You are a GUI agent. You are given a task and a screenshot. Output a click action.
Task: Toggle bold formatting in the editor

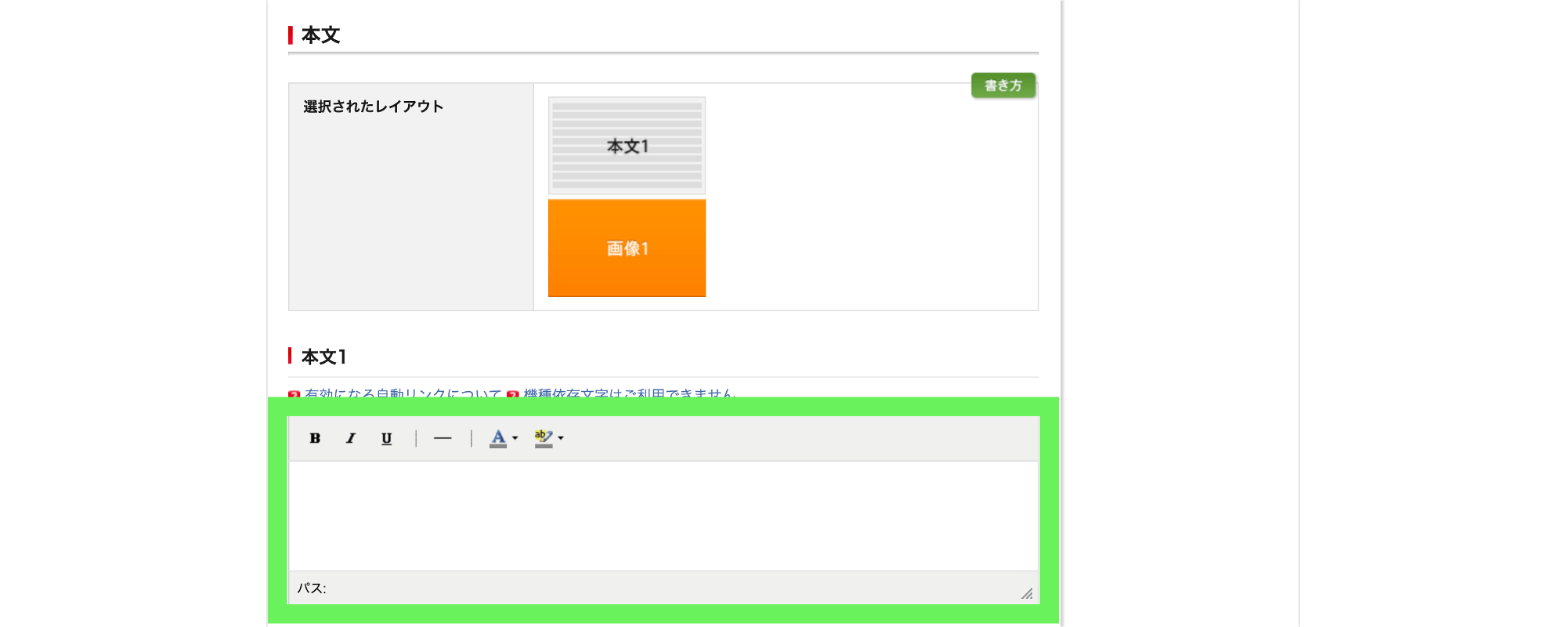click(x=315, y=438)
